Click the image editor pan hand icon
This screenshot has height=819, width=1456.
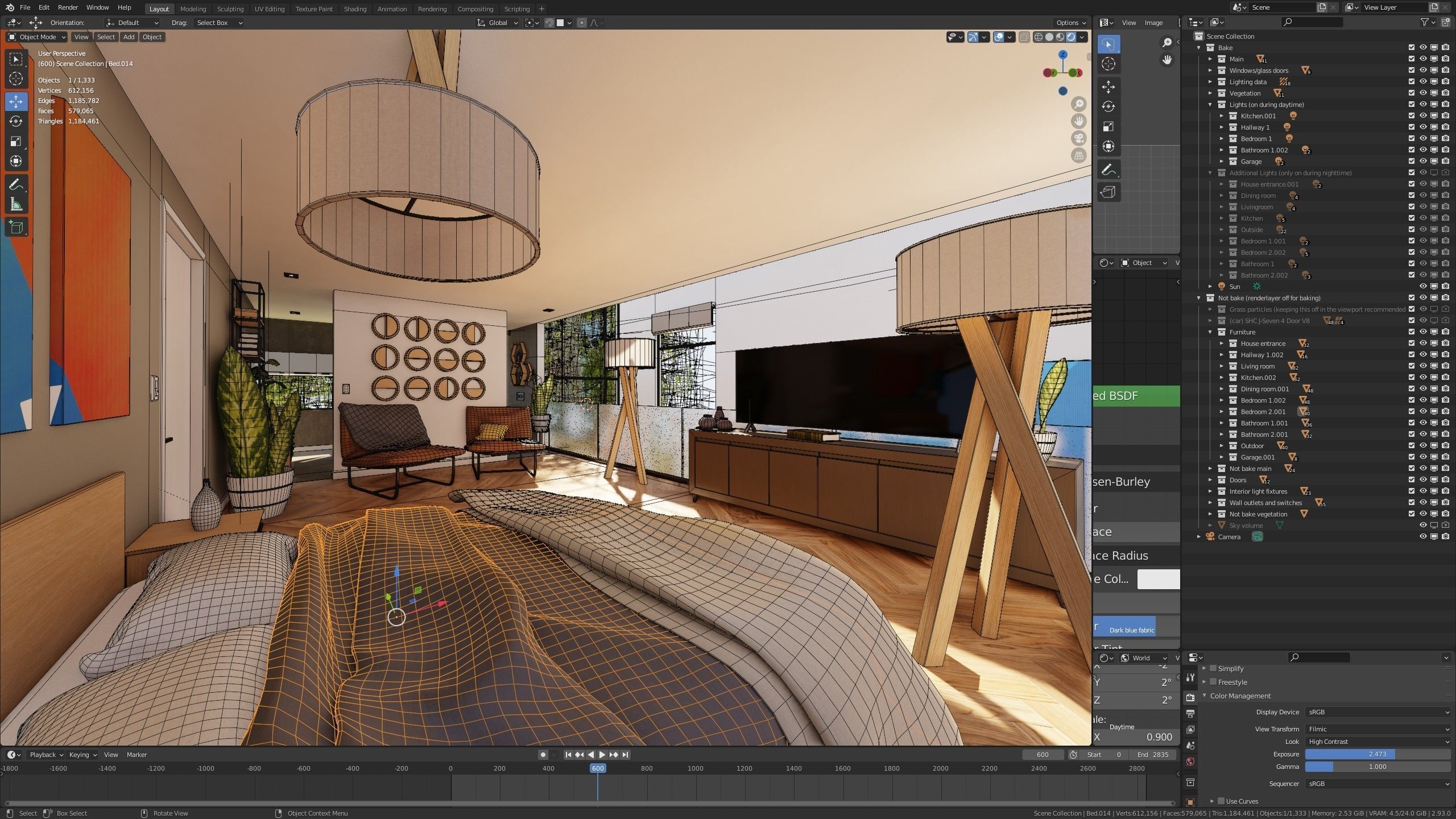[x=1167, y=60]
